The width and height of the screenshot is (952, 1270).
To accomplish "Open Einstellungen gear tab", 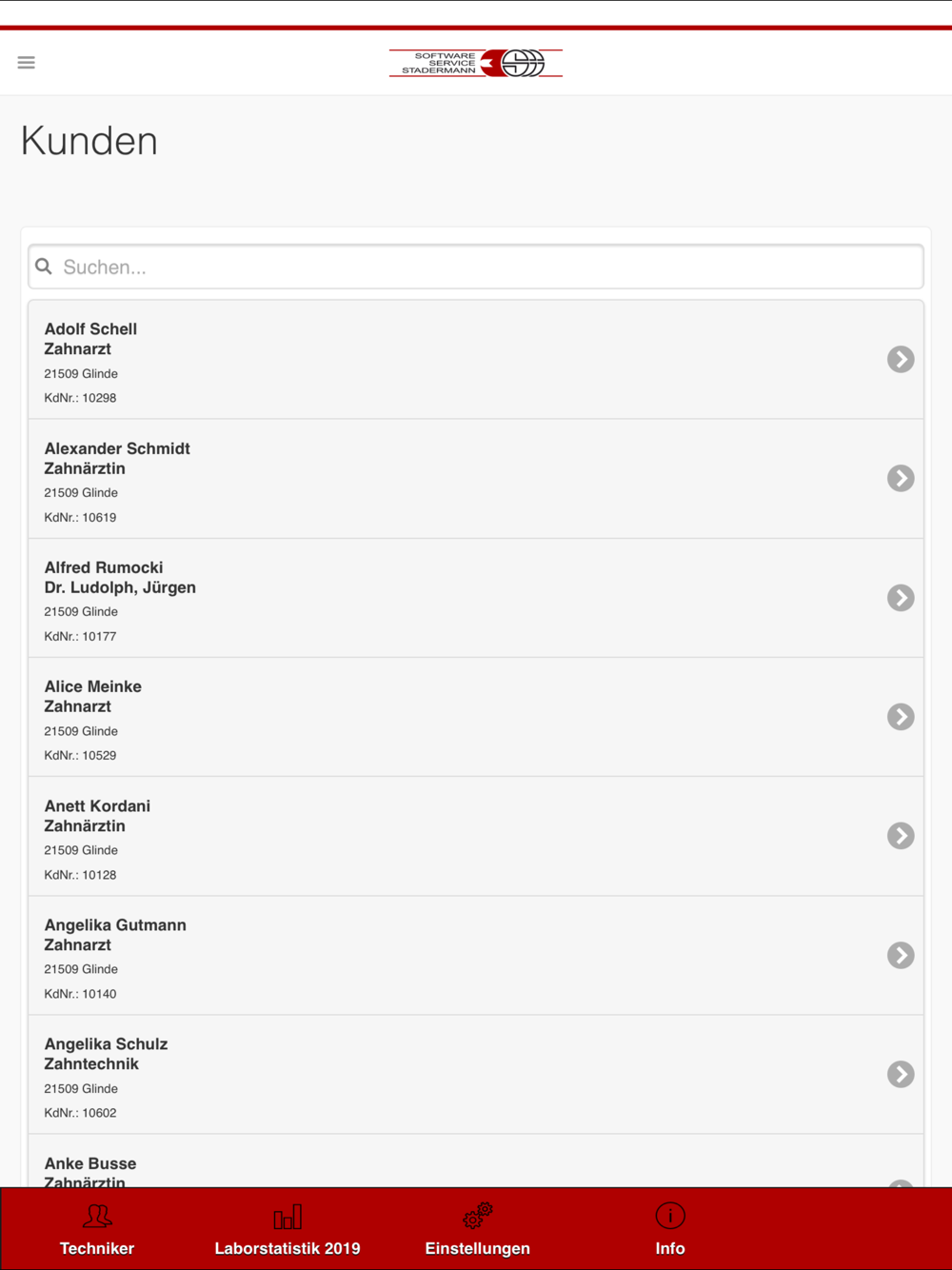I will pos(478,1229).
